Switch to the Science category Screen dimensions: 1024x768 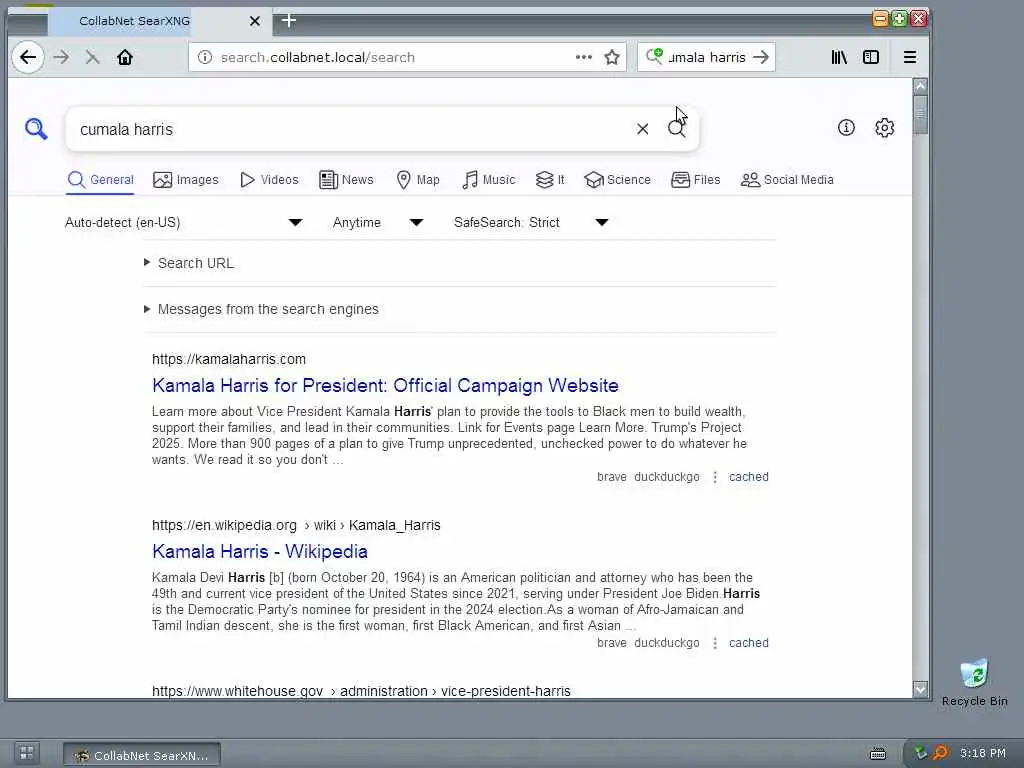[x=618, y=180]
